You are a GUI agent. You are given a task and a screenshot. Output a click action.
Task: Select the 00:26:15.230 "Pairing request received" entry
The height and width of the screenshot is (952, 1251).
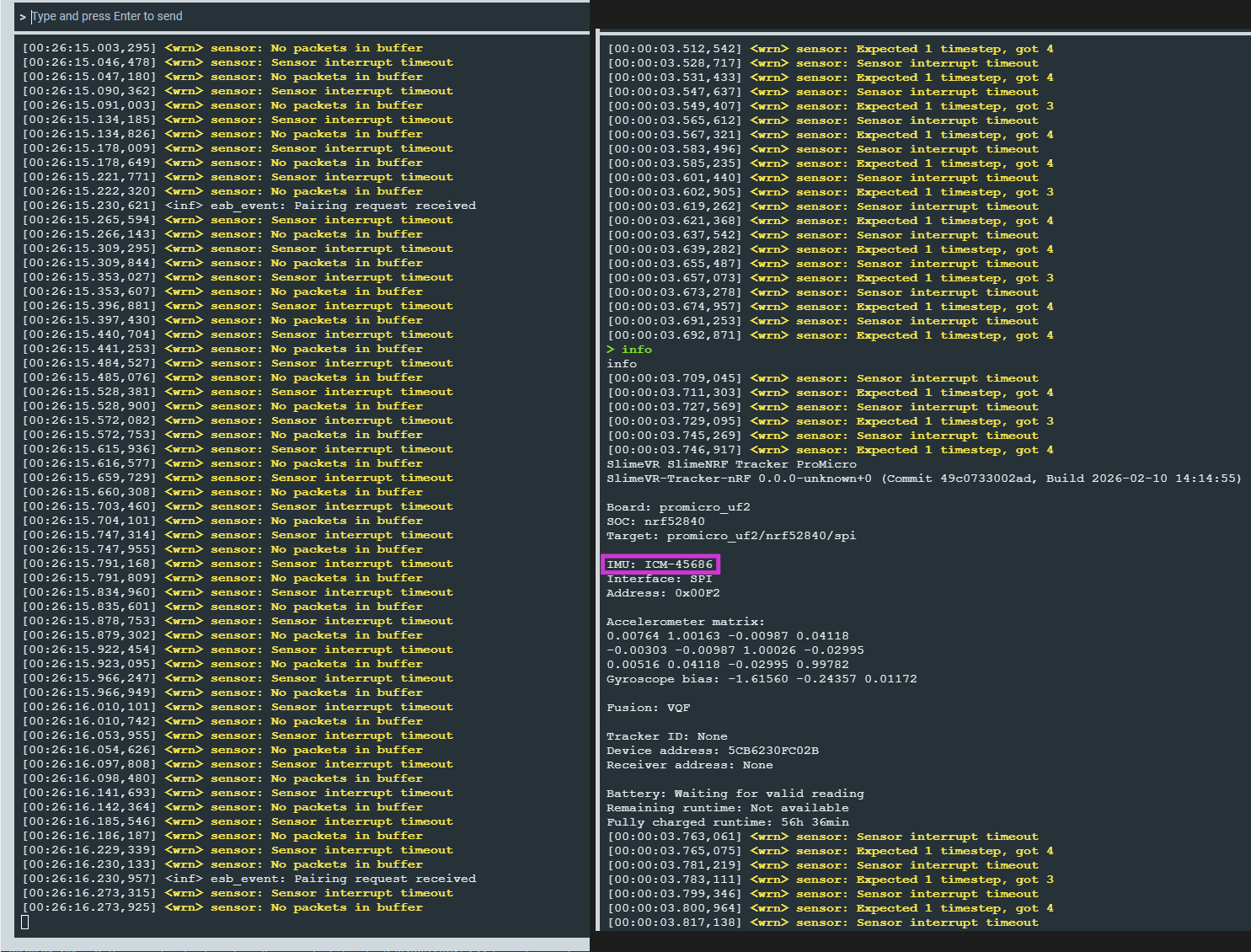click(x=320, y=206)
